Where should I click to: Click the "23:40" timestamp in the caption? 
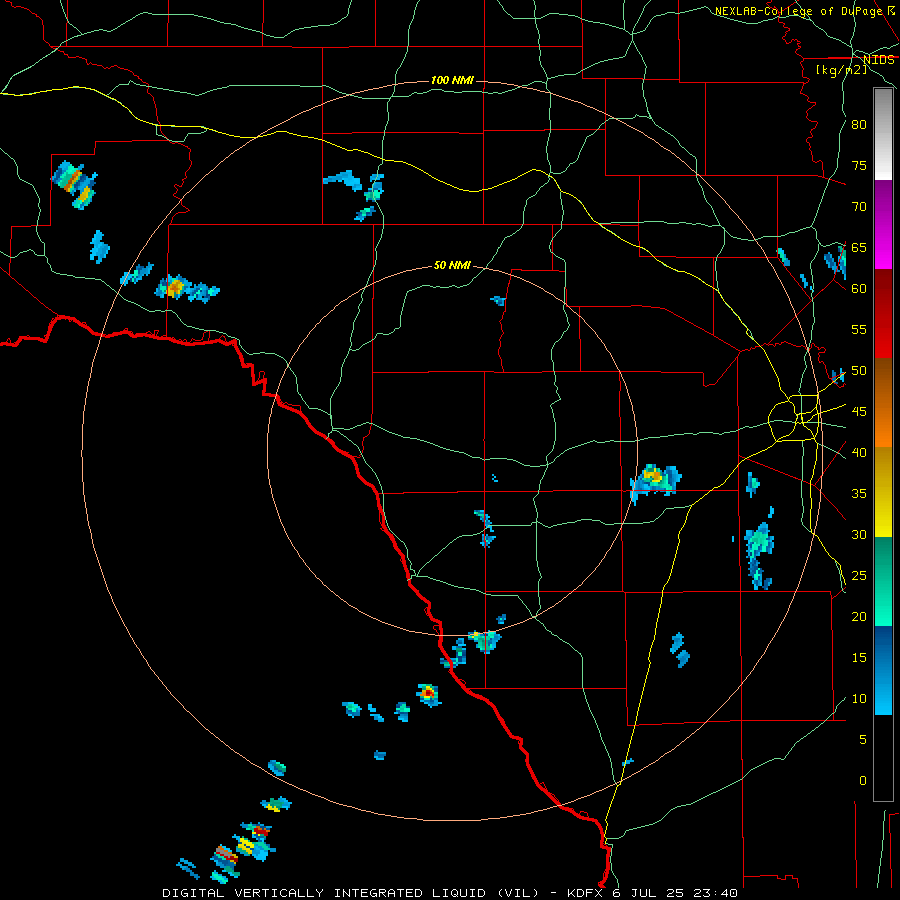[x=716, y=893]
